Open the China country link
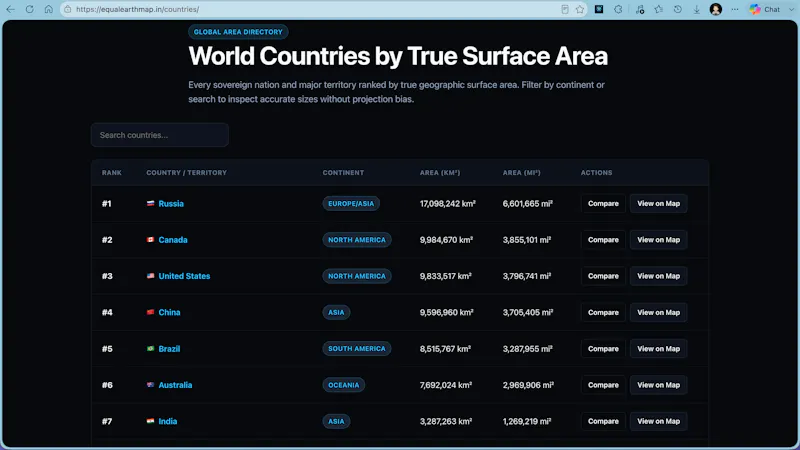The image size is (800, 450). (x=169, y=312)
